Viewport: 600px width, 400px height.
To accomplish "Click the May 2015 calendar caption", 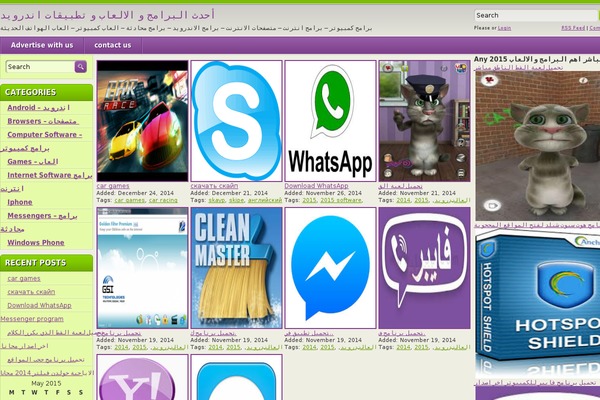I will pyautogui.click(x=46, y=383).
